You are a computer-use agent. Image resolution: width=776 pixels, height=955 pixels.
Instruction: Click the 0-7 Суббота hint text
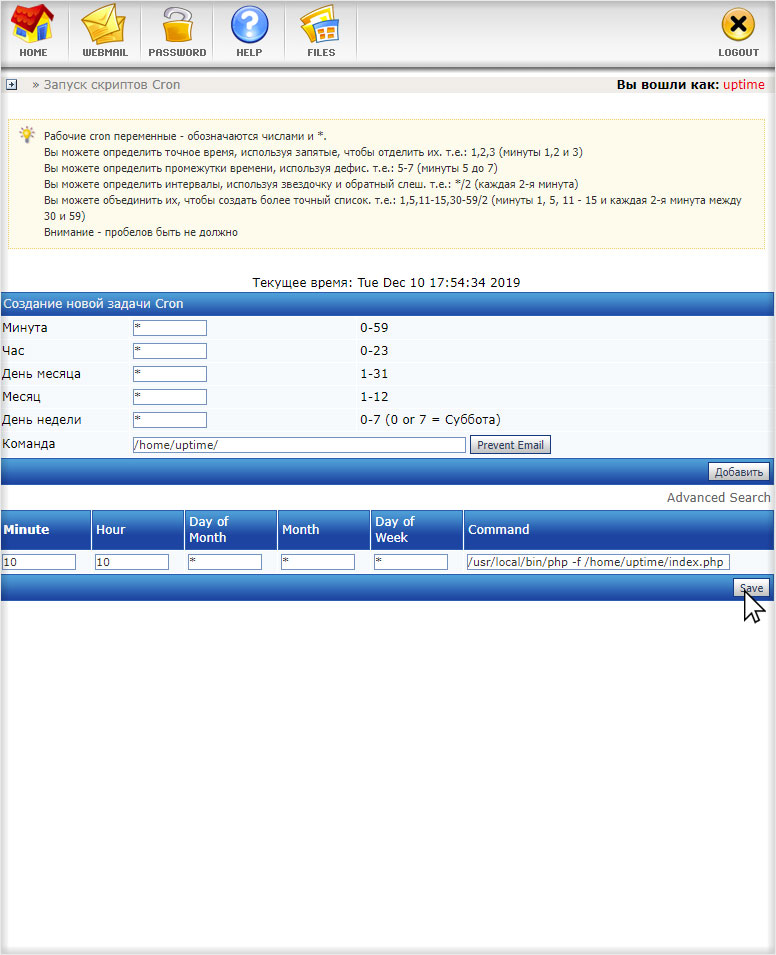click(x=430, y=420)
